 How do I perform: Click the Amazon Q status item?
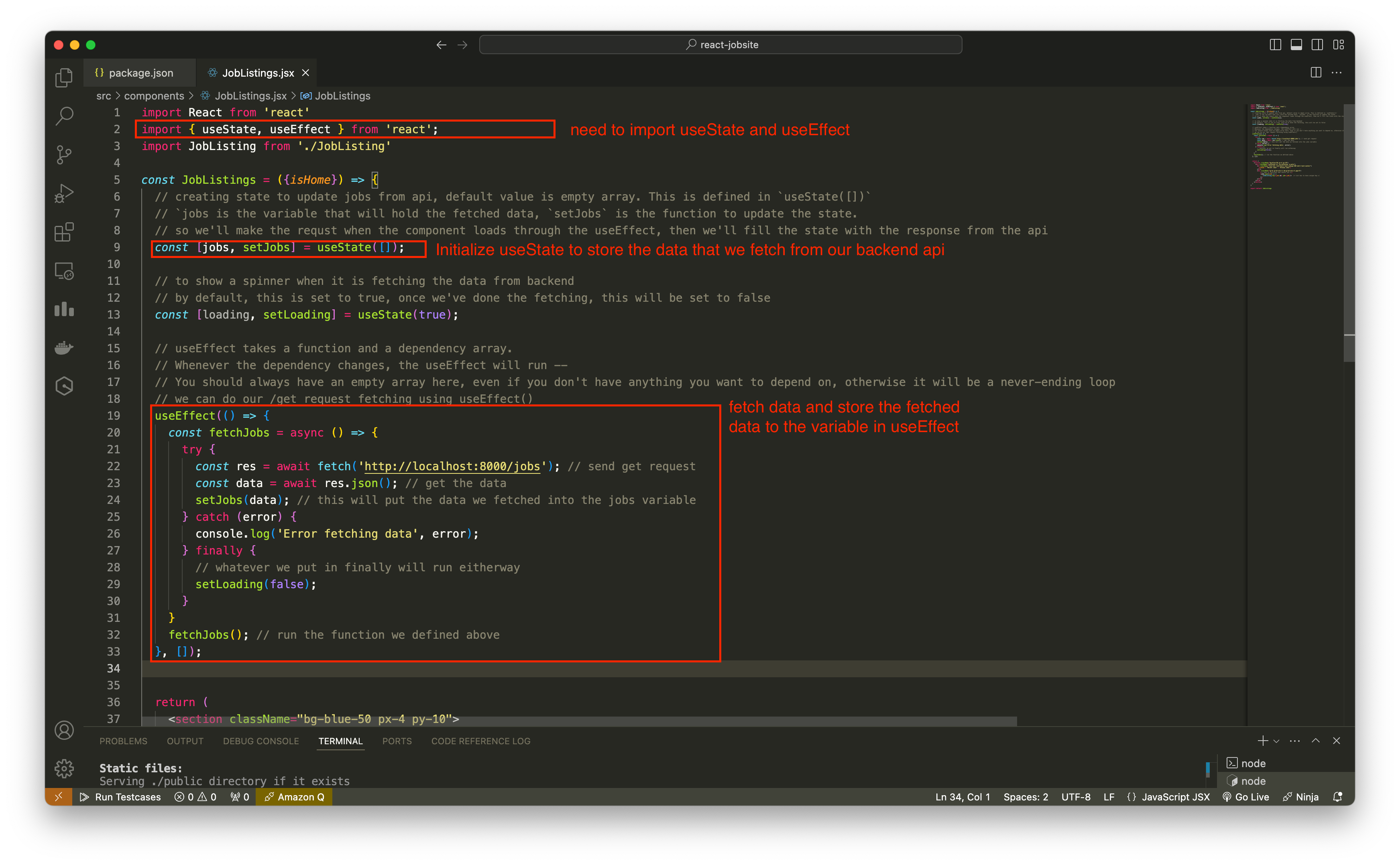(x=294, y=797)
